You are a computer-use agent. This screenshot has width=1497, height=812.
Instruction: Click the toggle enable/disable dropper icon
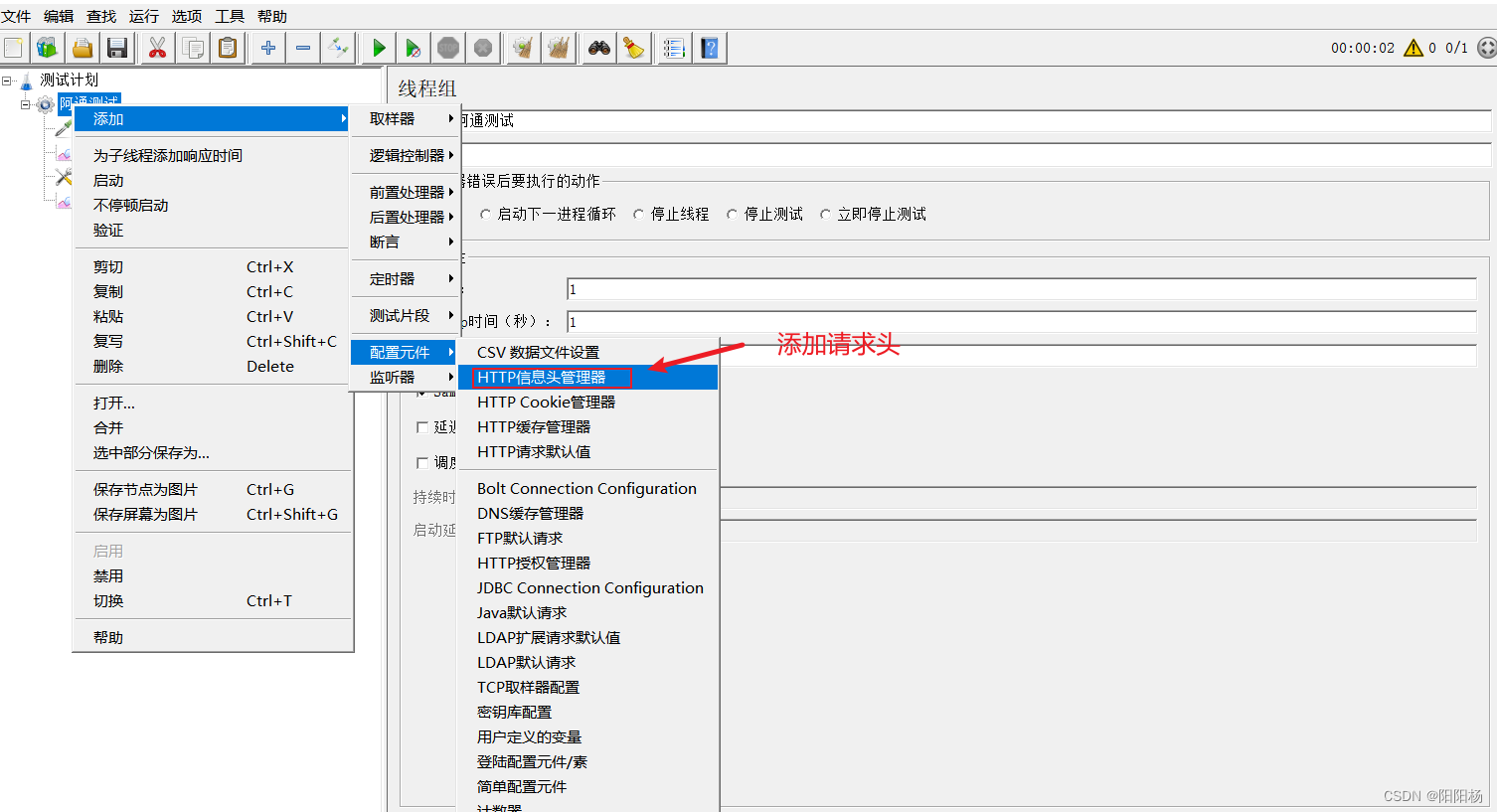(x=338, y=48)
